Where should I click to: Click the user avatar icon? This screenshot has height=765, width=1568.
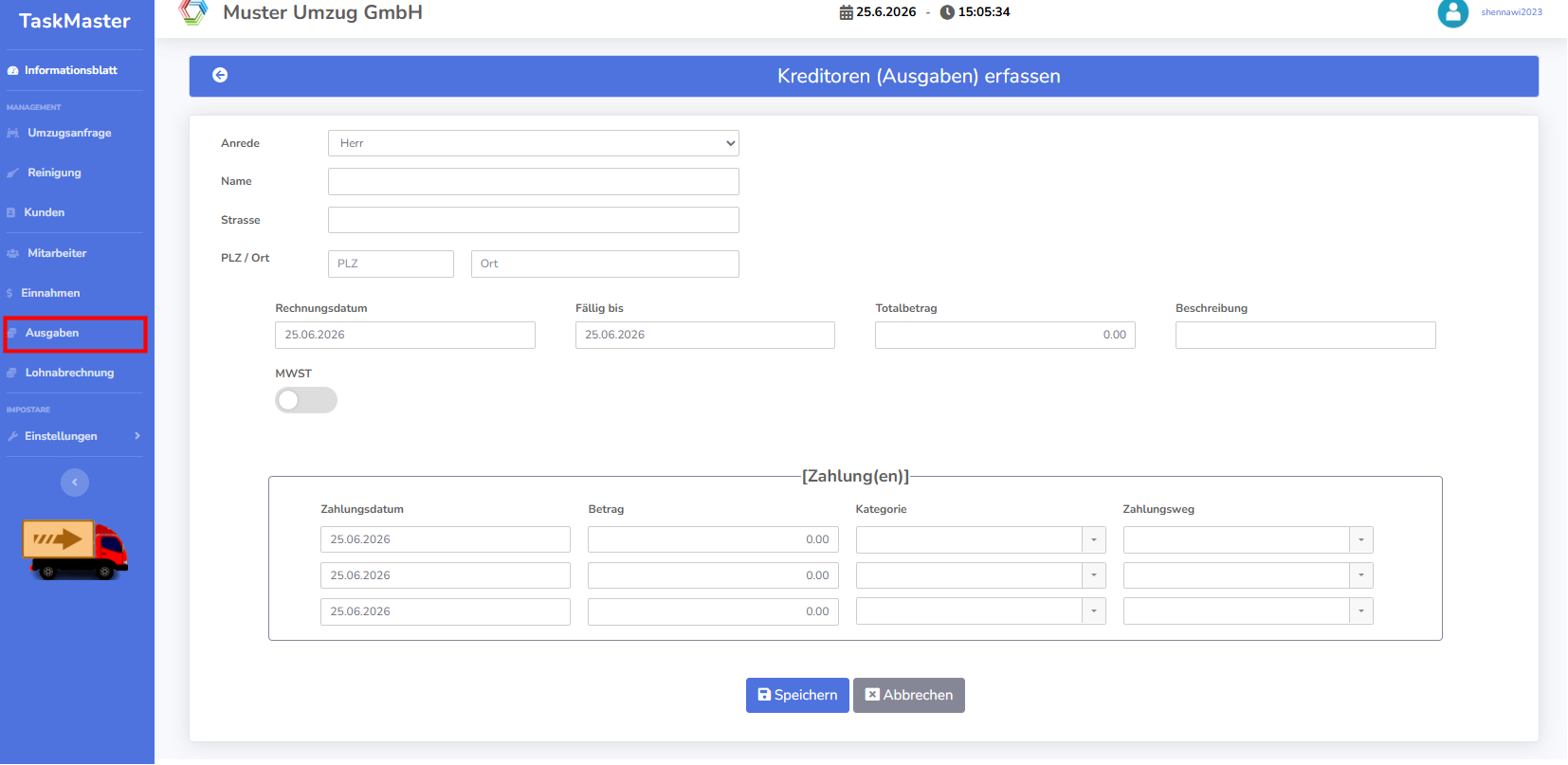click(1452, 12)
